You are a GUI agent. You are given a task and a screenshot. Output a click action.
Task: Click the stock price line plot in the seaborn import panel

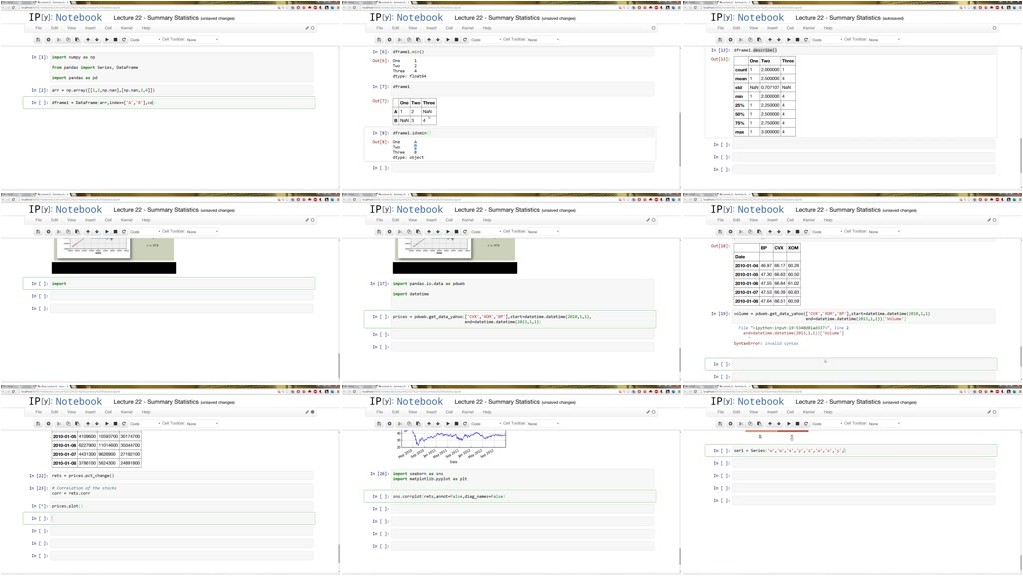[x=452, y=440]
